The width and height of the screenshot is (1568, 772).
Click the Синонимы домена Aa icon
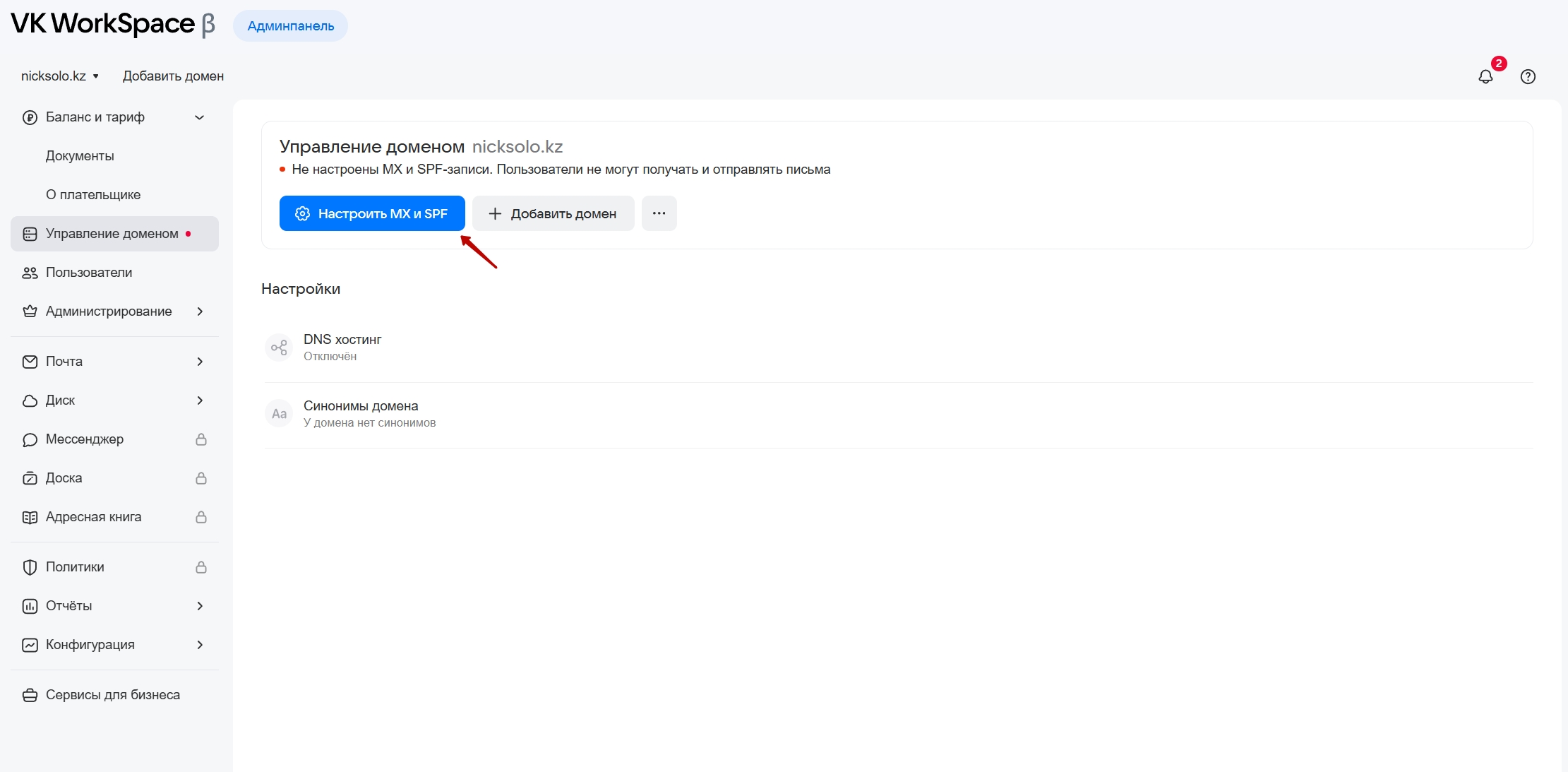click(279, 414)
